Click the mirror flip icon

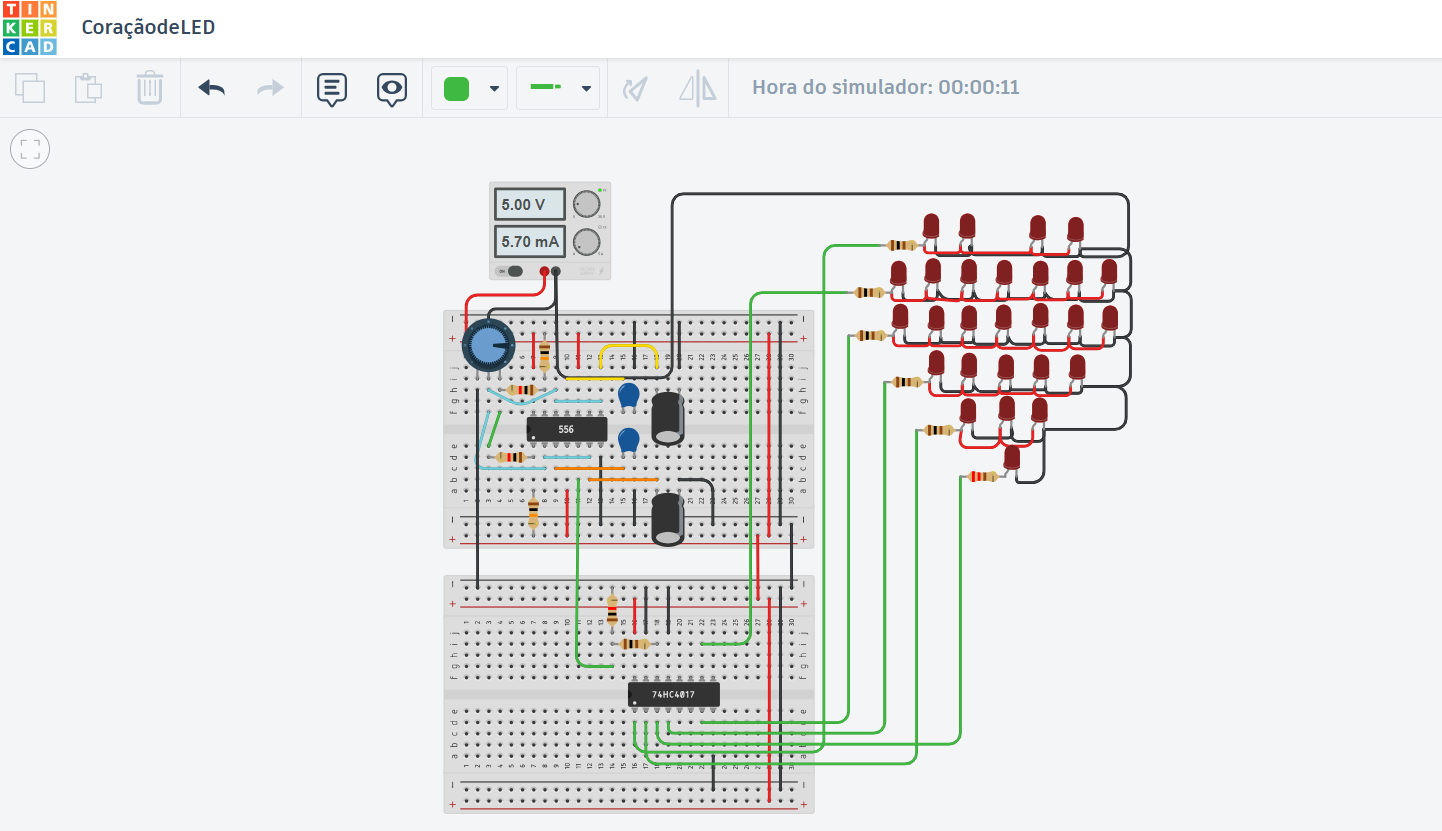pyautogui.click(x=698, y=88)
